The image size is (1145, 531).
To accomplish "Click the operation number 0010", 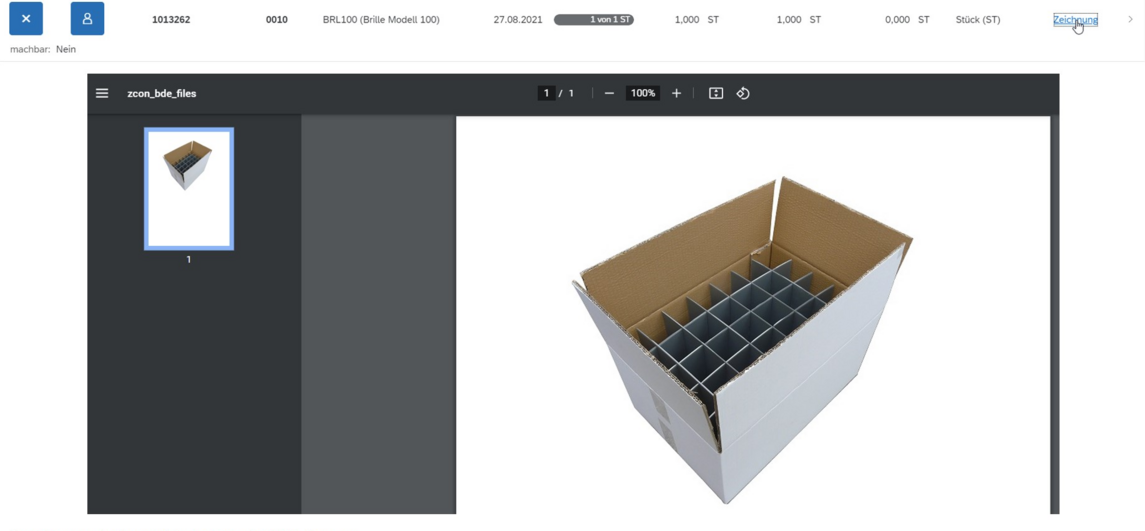I will click(x=277, y=20).
